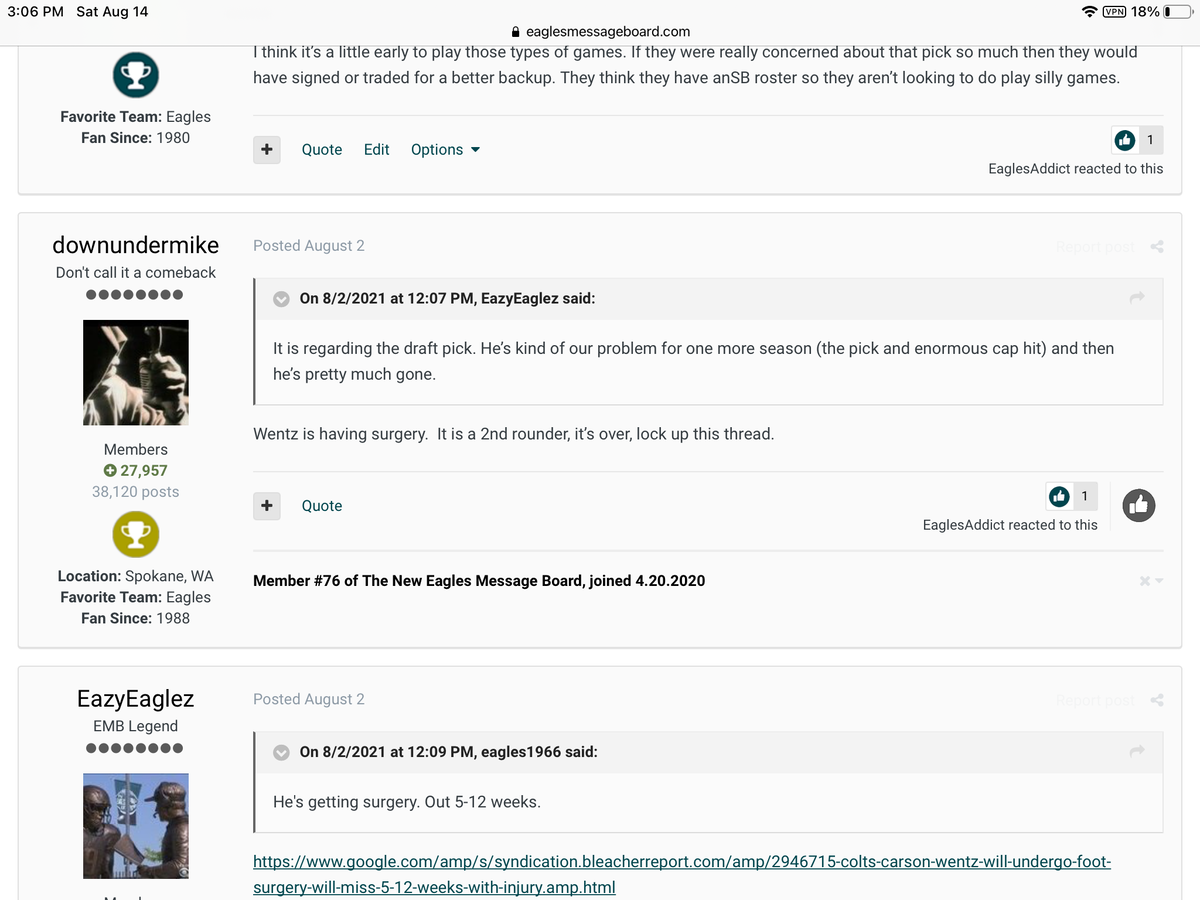Collapse the quoted eagles1966 message
This screenshot has width=1200, height=900.
coord(282,752)
